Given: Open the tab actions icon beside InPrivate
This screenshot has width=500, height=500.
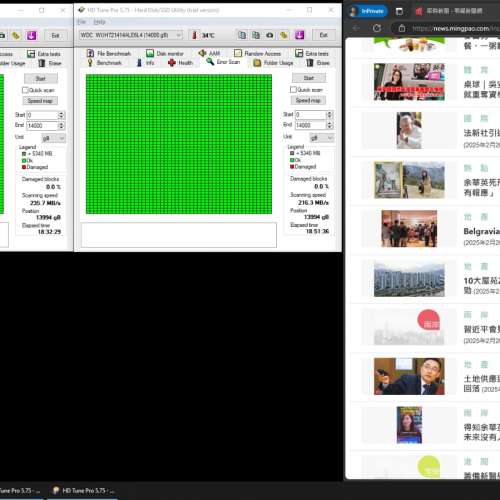Looking at the screenshot, I should [x=399, y=12].
